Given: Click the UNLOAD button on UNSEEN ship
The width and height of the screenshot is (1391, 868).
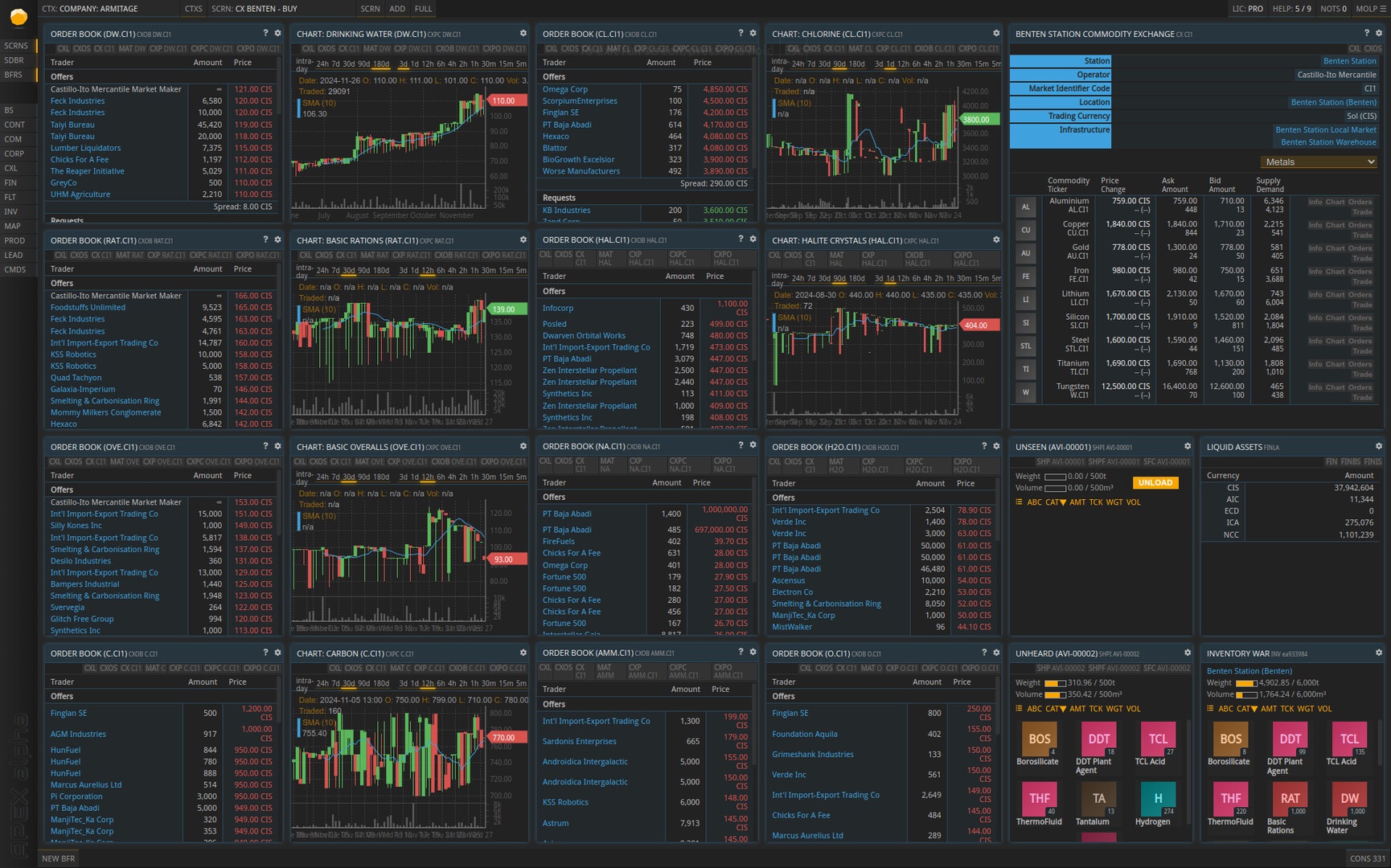Looking at the screenshot, I should click(x=1155, y=482).
